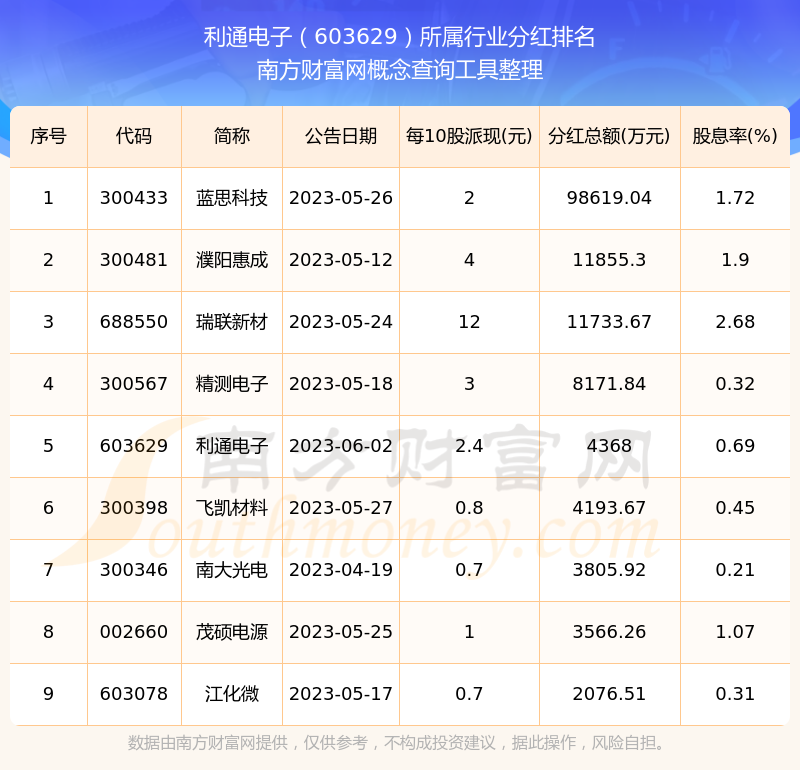Click the 简称 column header
Screen dimensions: 800x770
coord(232,136)
